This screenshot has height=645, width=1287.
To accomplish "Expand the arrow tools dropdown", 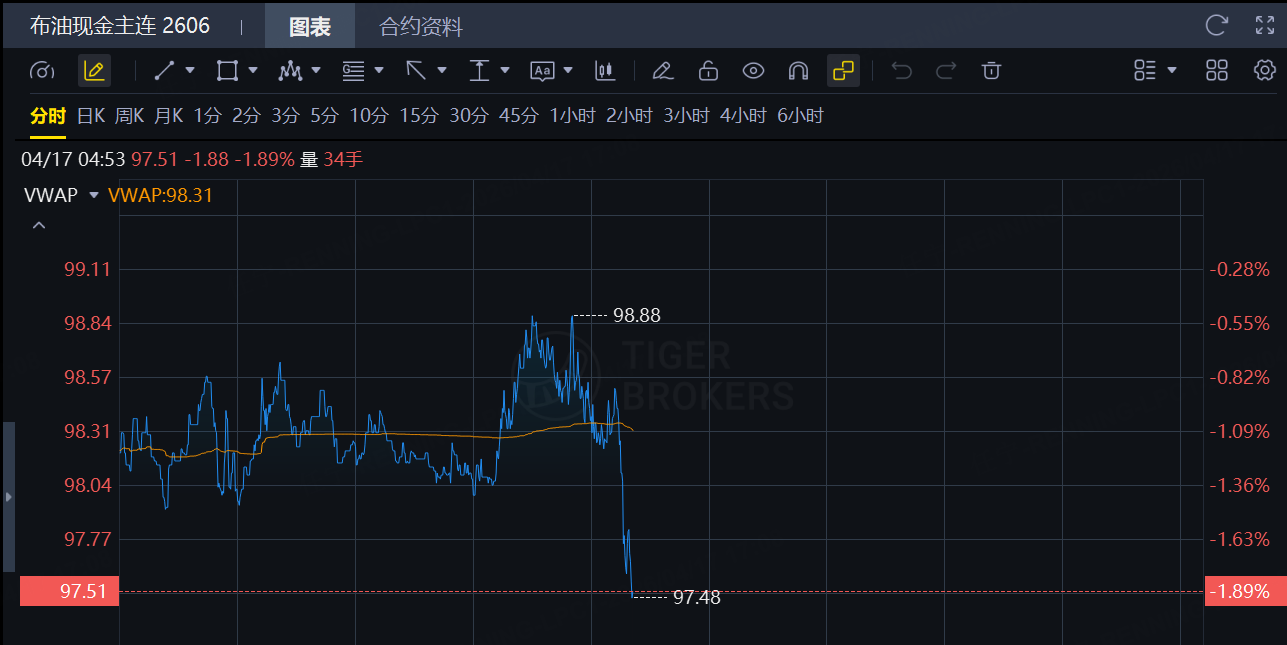I will pyautogui.click(x=442, y=71).
